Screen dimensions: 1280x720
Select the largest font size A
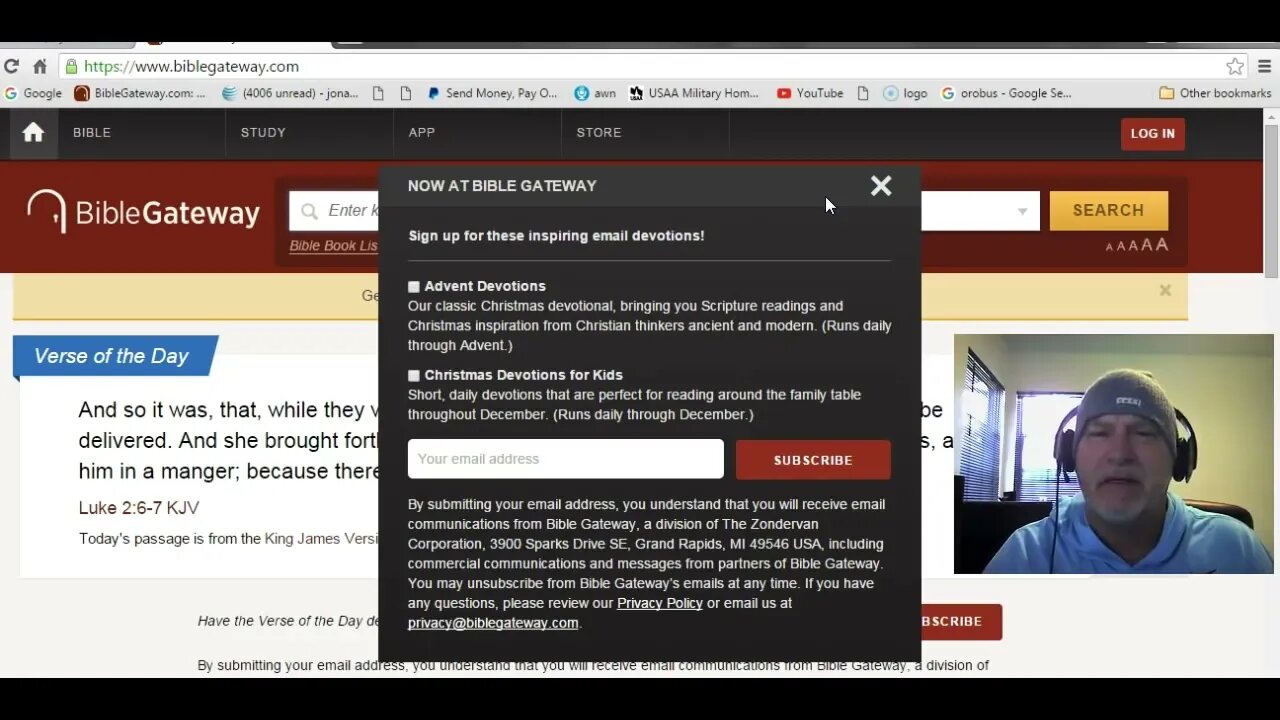pyautogui.click(x=1162, y=245)
